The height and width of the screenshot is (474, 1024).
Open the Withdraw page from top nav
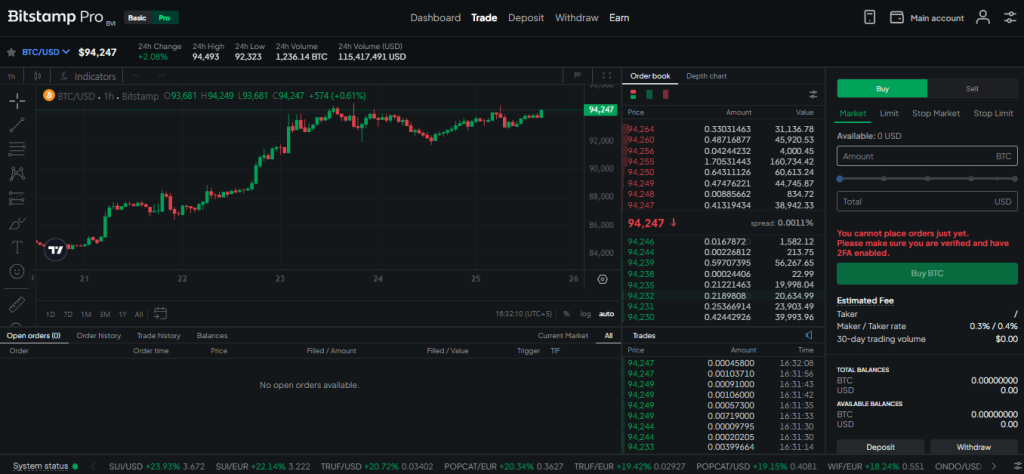coord(577,18)
